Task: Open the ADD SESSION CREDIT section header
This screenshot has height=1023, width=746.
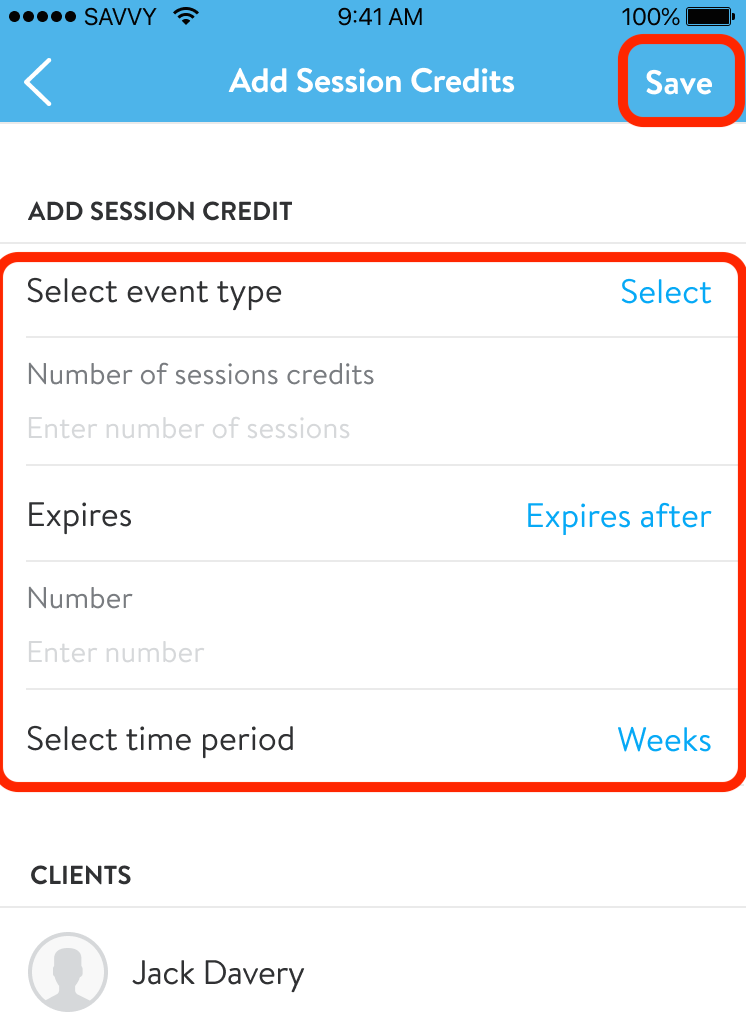Action: click(160, 211)
